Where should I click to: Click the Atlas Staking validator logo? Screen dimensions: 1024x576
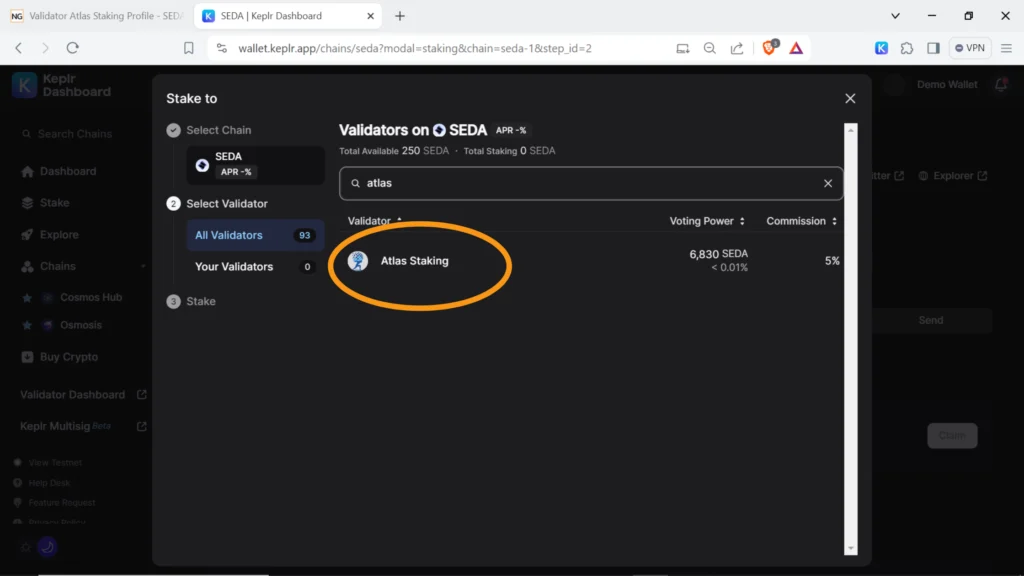[x=358, y=261]
